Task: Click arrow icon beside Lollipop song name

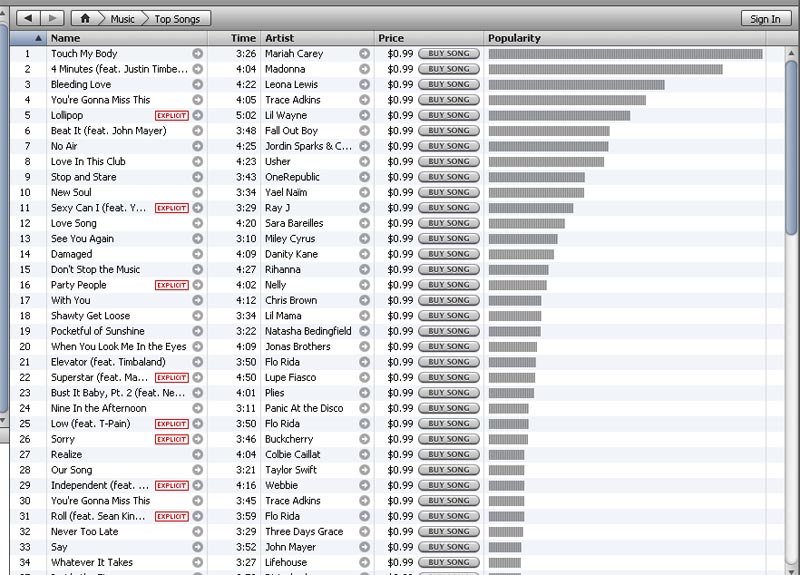Action: point(197,115)
